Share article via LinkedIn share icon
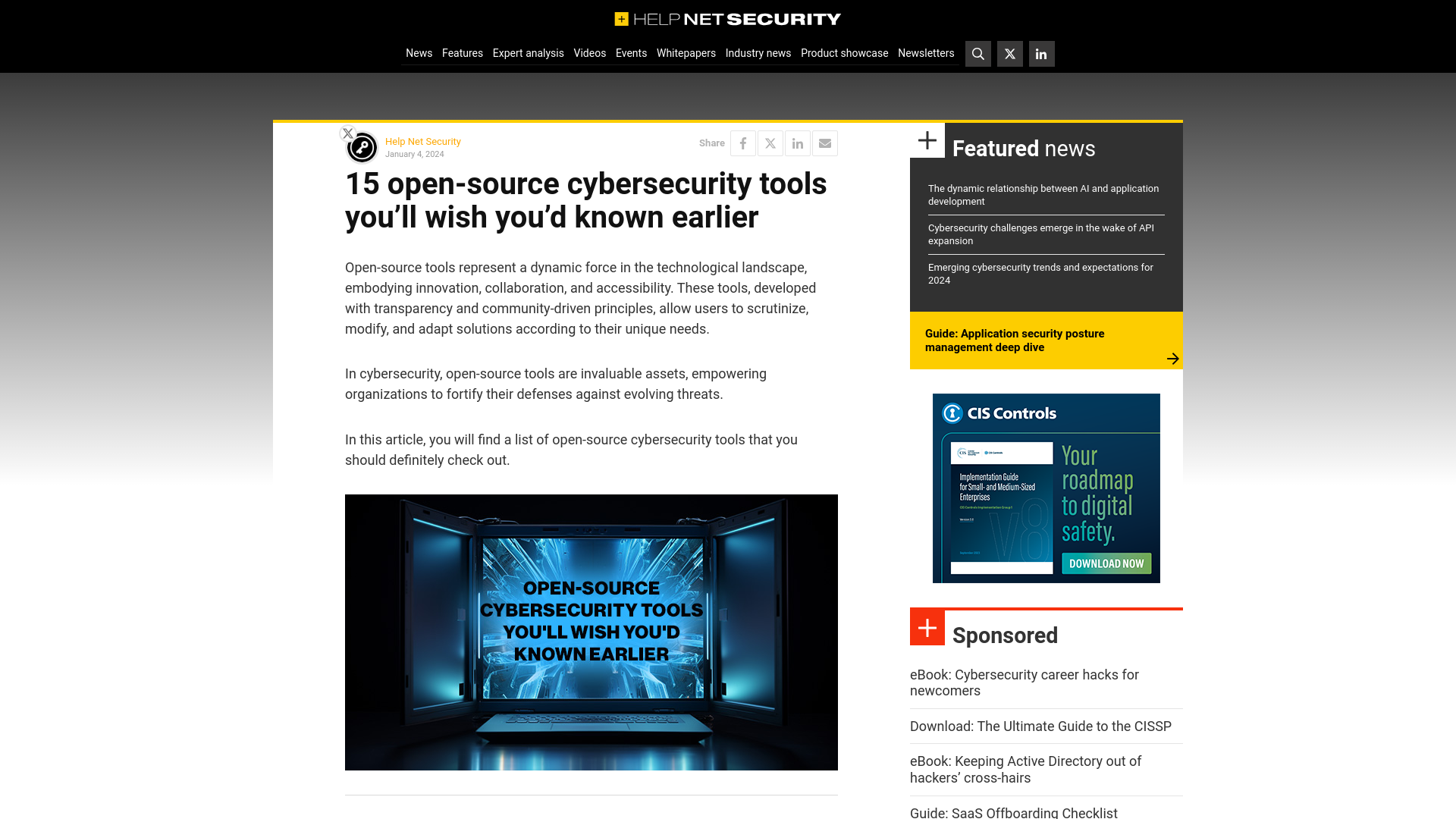 797,143
